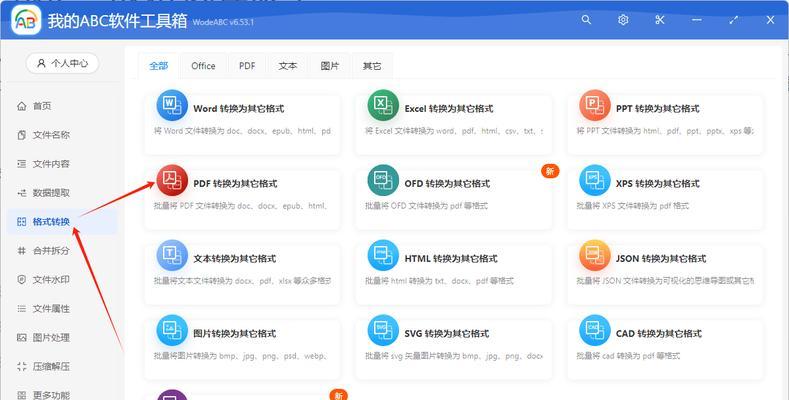Open 个人中心 personal center button

tap(62, 63)
